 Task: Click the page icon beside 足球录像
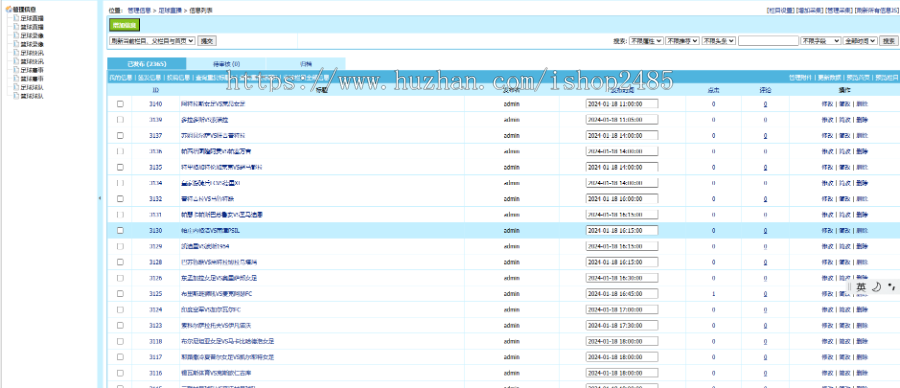click(17, 35)
